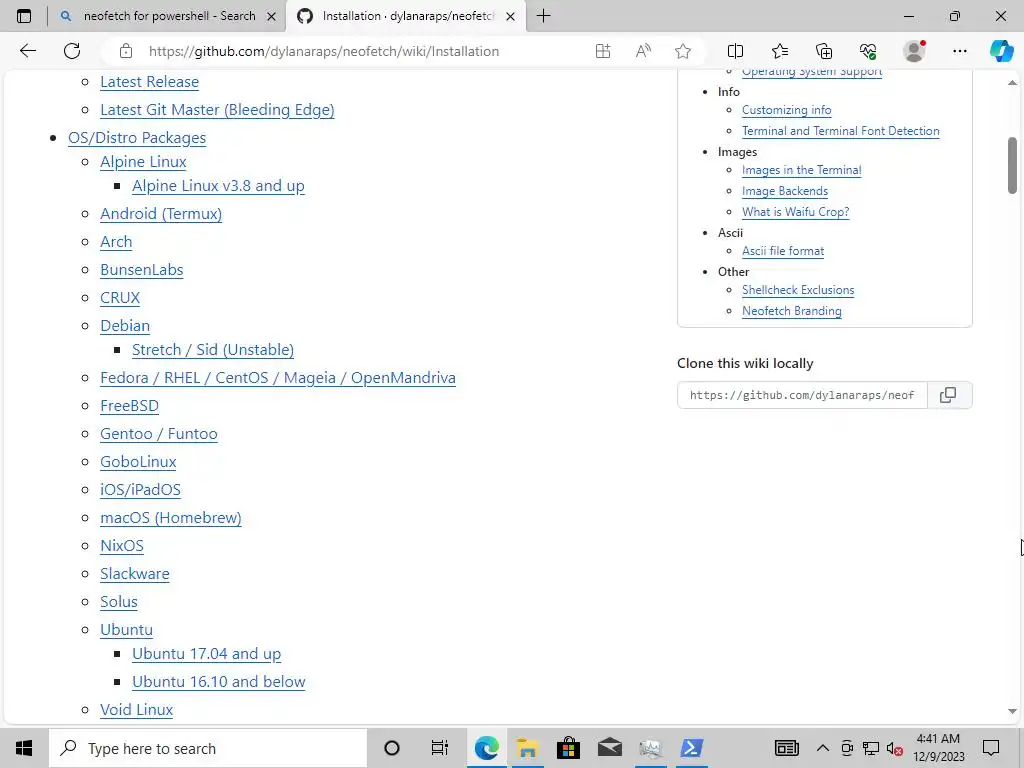The height and width of the screenshot is (768, 1024).
Task: Open Neofetch Branding link
Action: (x=792, y=311)
